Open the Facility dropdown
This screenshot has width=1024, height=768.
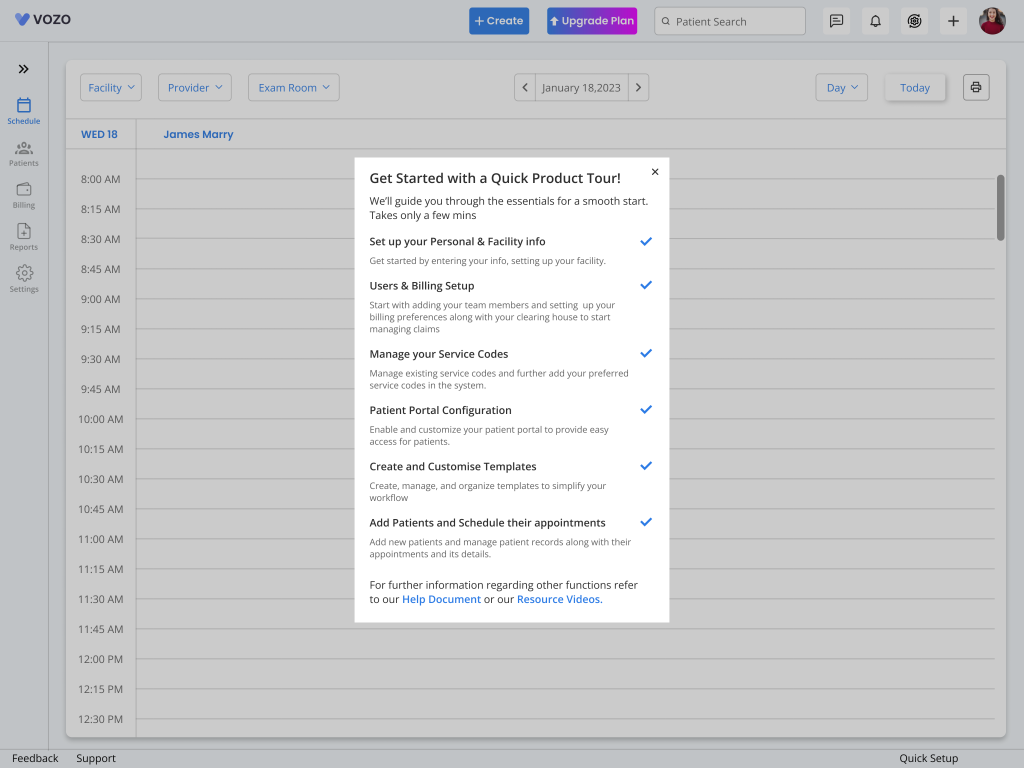(111, 88)
